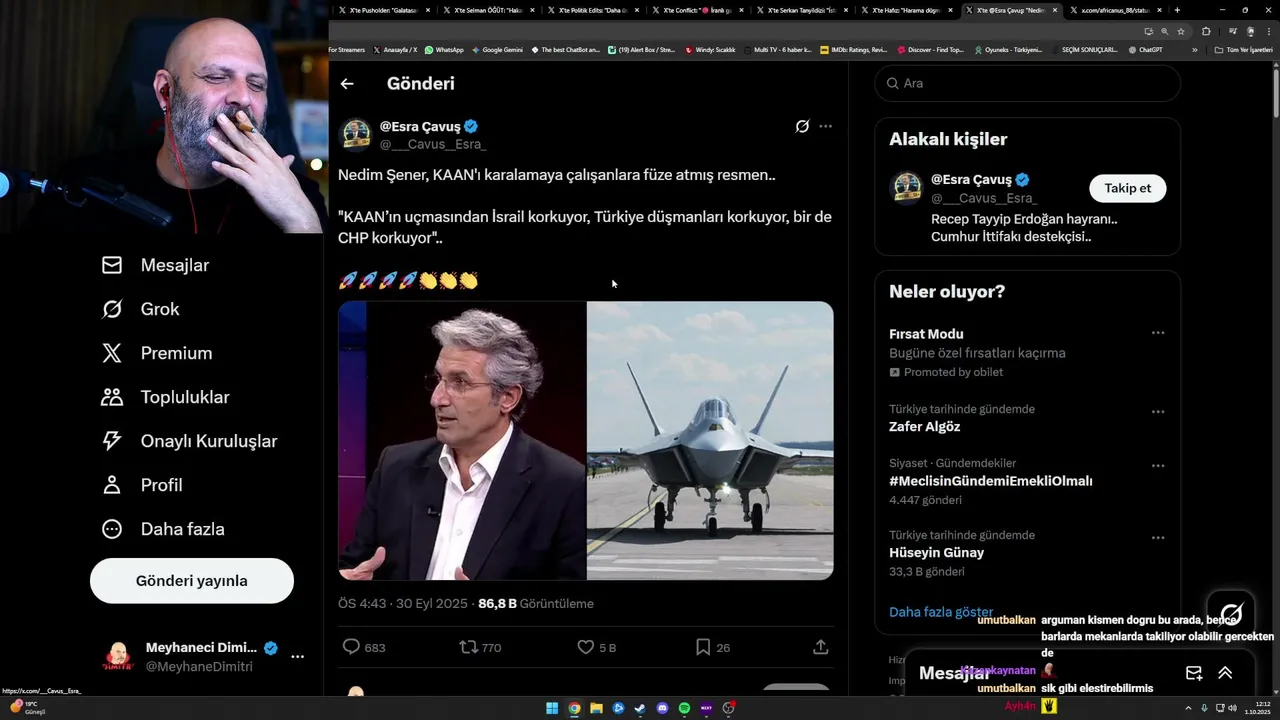Open the KAAN fighter jet photo
This screenshot has width=1280, height=720.
pos(710,441)
